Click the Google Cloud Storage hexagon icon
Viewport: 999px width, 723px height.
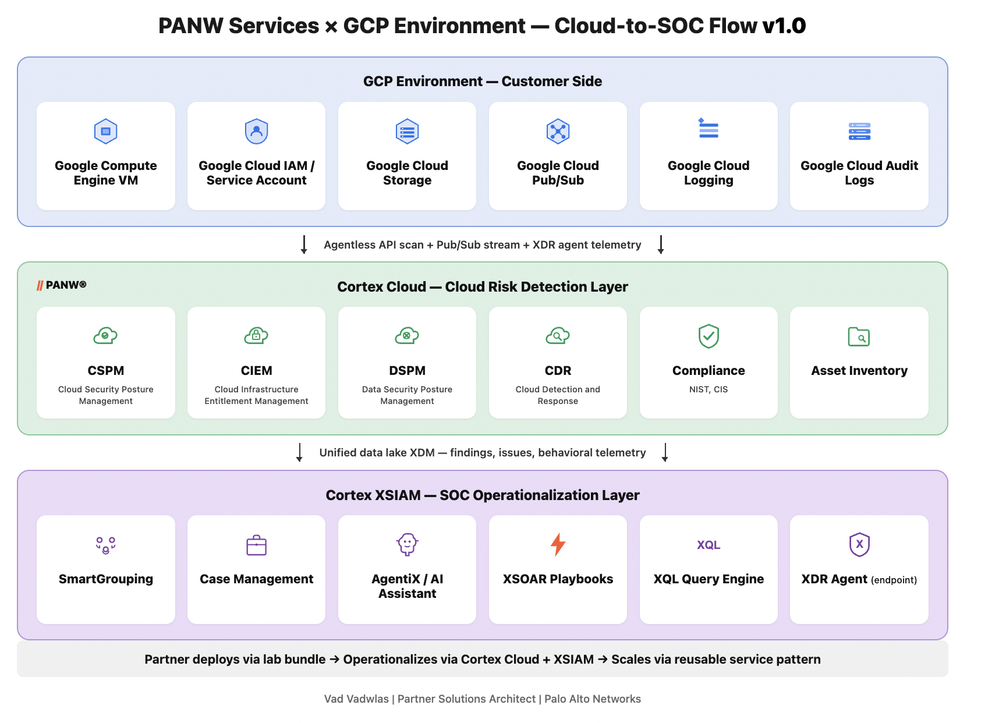(407, 132)
